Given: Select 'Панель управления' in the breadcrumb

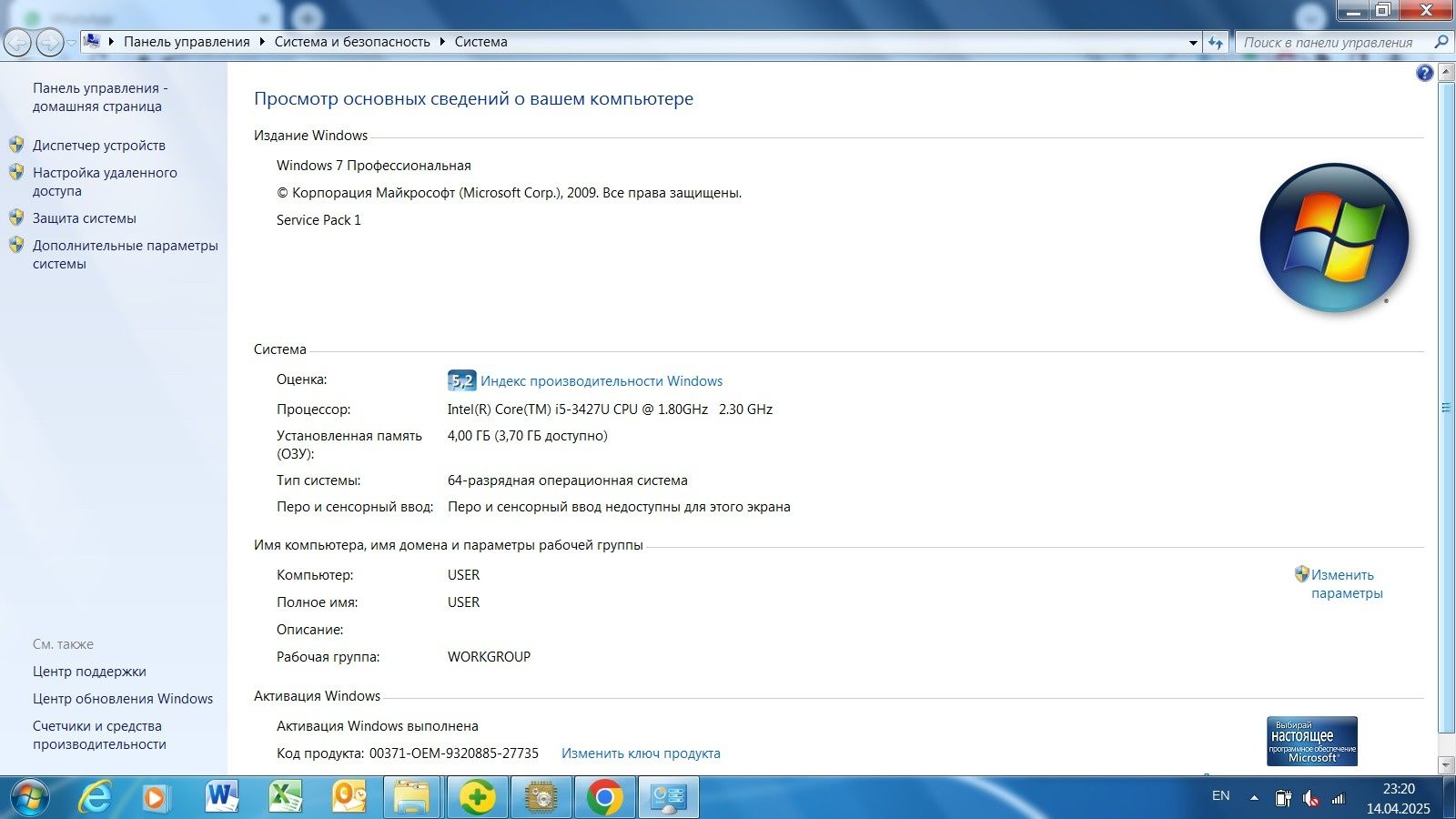Looking at the screenshot, I should click(187, 42).
